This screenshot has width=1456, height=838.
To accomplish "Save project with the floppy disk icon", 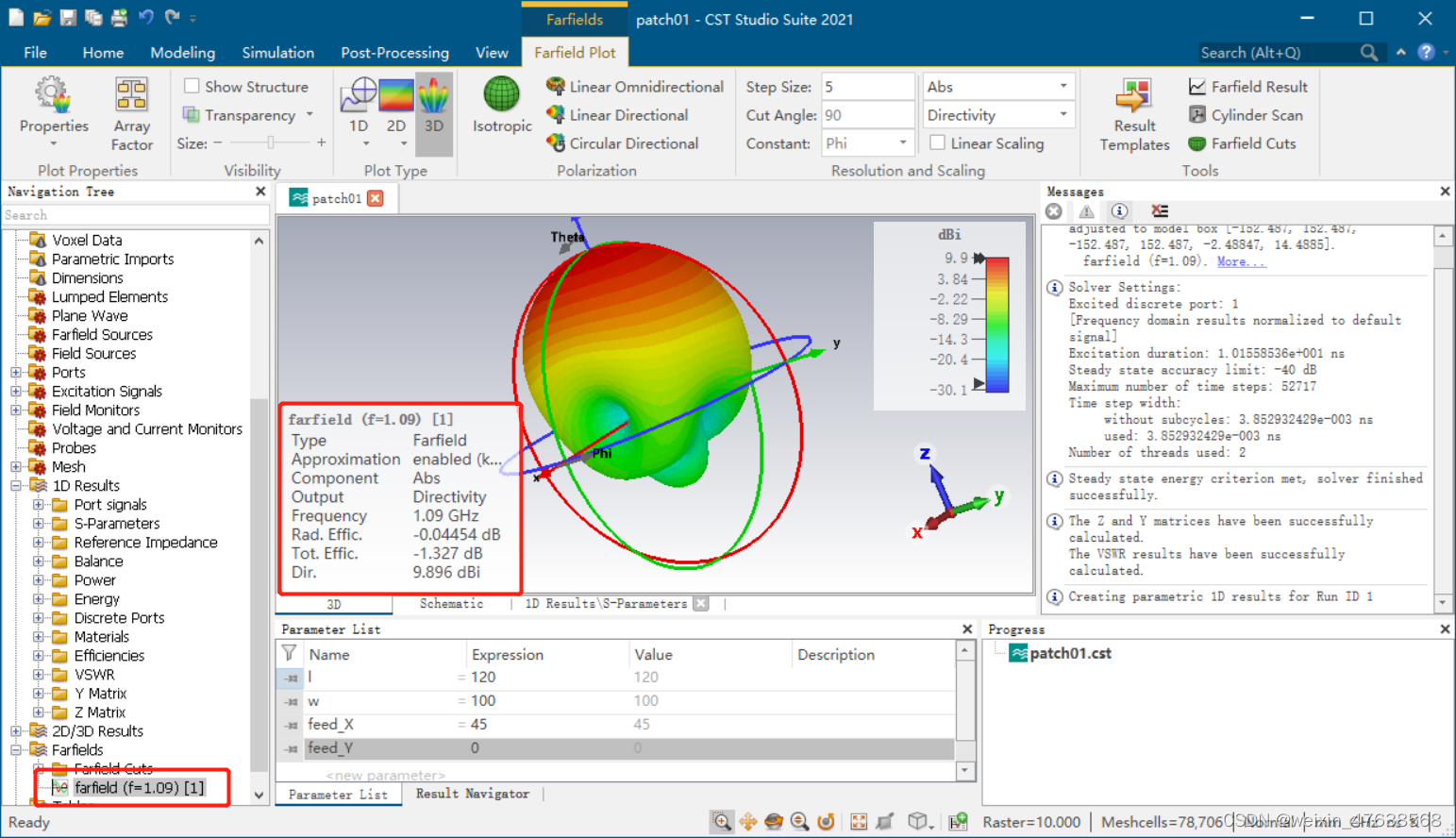I will click(x=68, y=18).
